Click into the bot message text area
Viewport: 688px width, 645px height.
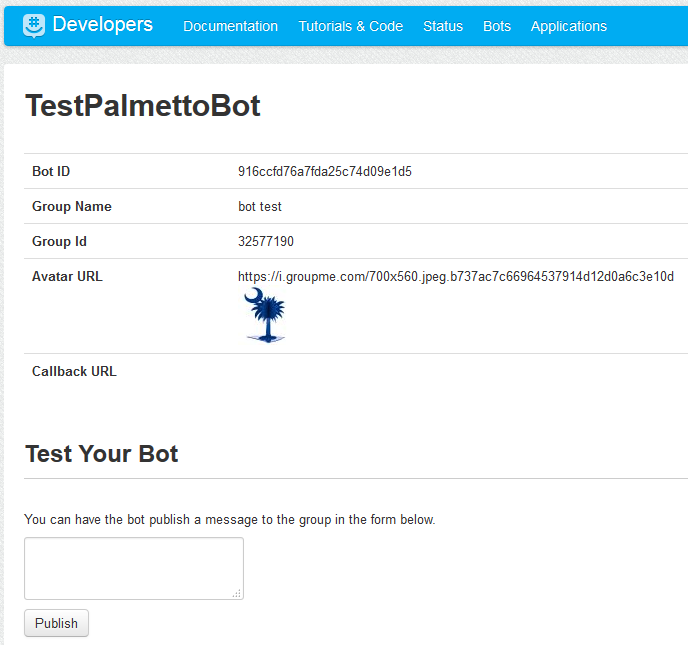(134, 568)
